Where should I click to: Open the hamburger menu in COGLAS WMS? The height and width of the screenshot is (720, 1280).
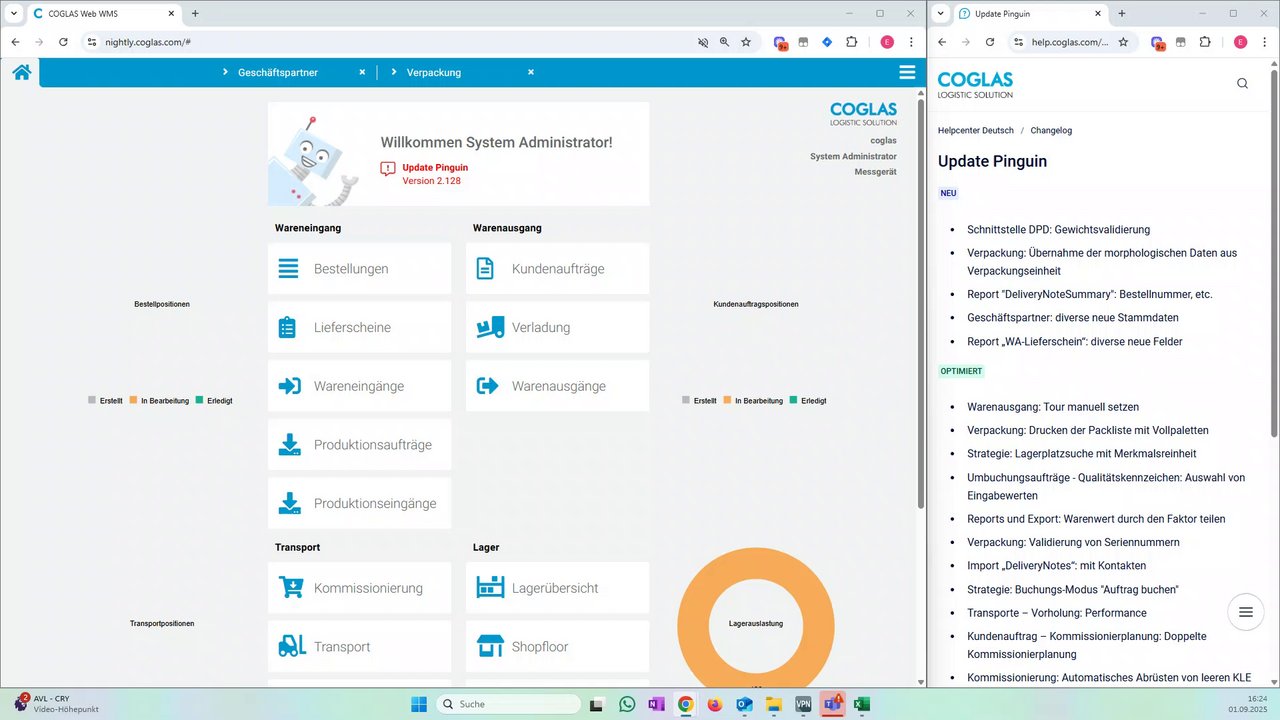[907, 72]
